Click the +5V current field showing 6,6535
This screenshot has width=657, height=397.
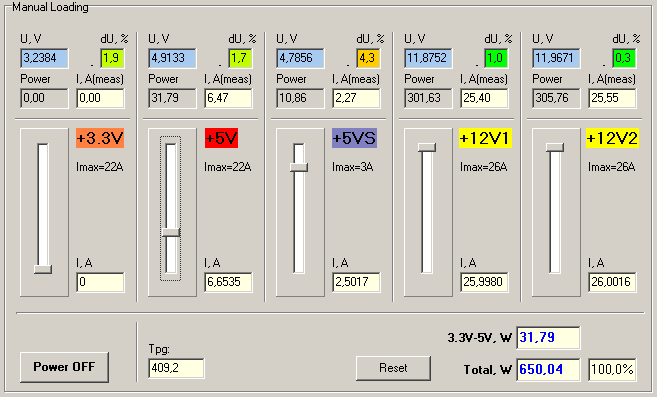pos(228,282)
